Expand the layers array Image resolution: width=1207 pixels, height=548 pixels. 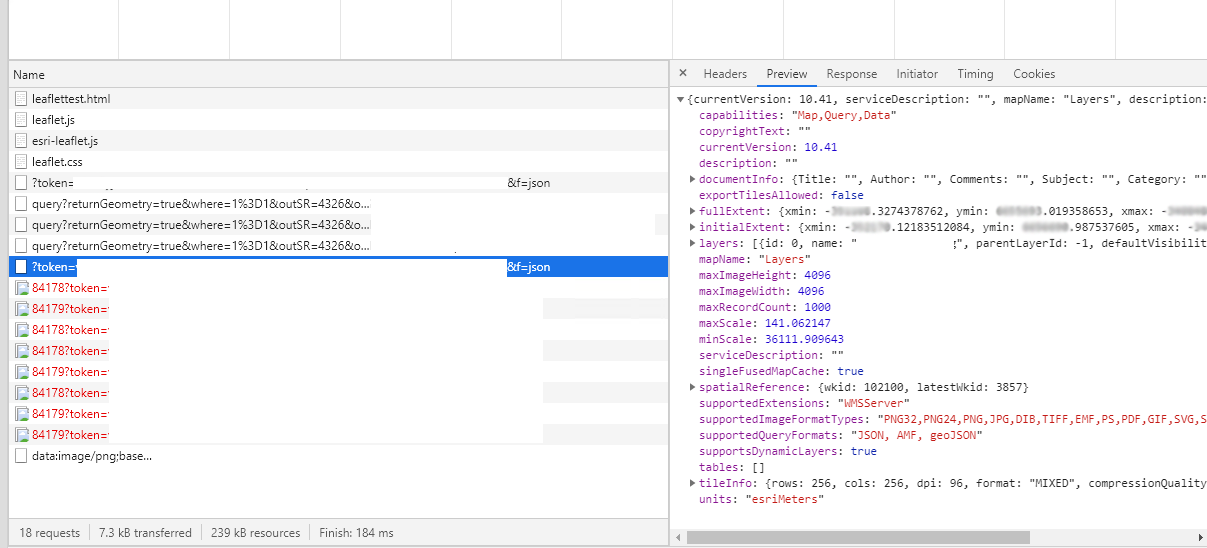coord(693,243)
